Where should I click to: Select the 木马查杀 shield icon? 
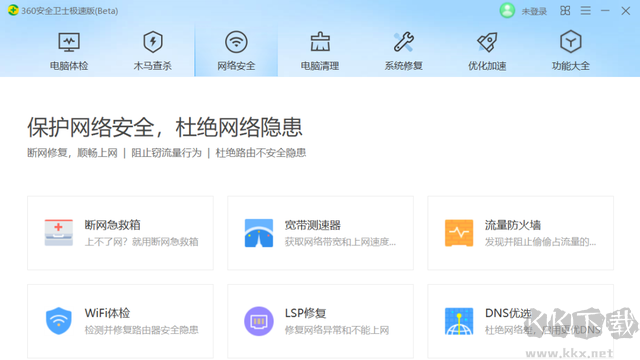[153, 42]
